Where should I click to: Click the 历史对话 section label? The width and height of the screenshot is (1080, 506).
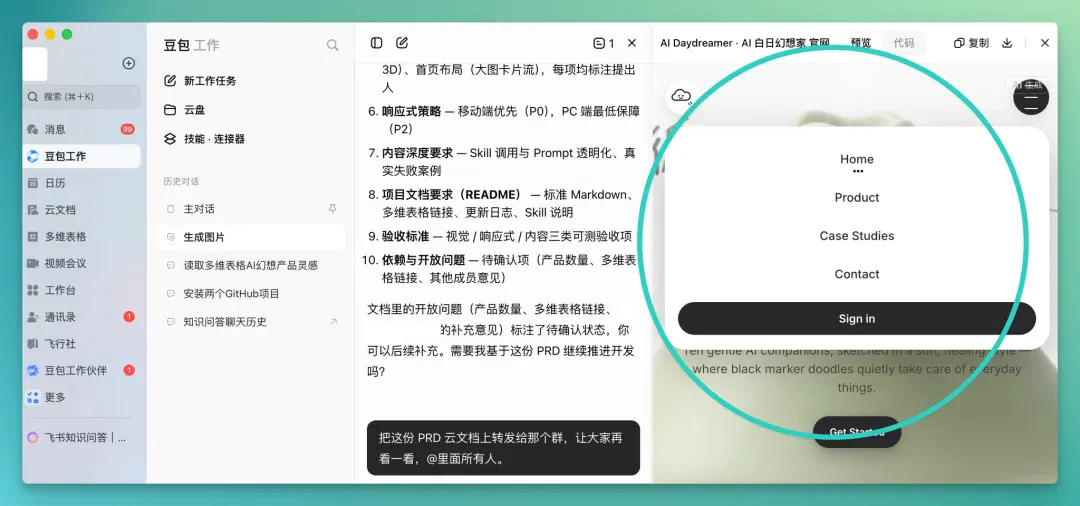181,182
